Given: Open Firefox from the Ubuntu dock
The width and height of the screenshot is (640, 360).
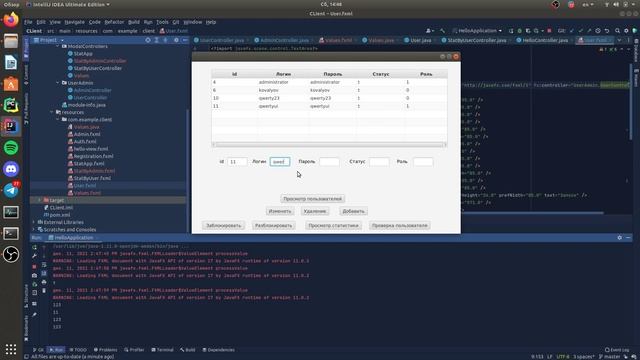Looking at the screenshot, I should click(11, 20).
